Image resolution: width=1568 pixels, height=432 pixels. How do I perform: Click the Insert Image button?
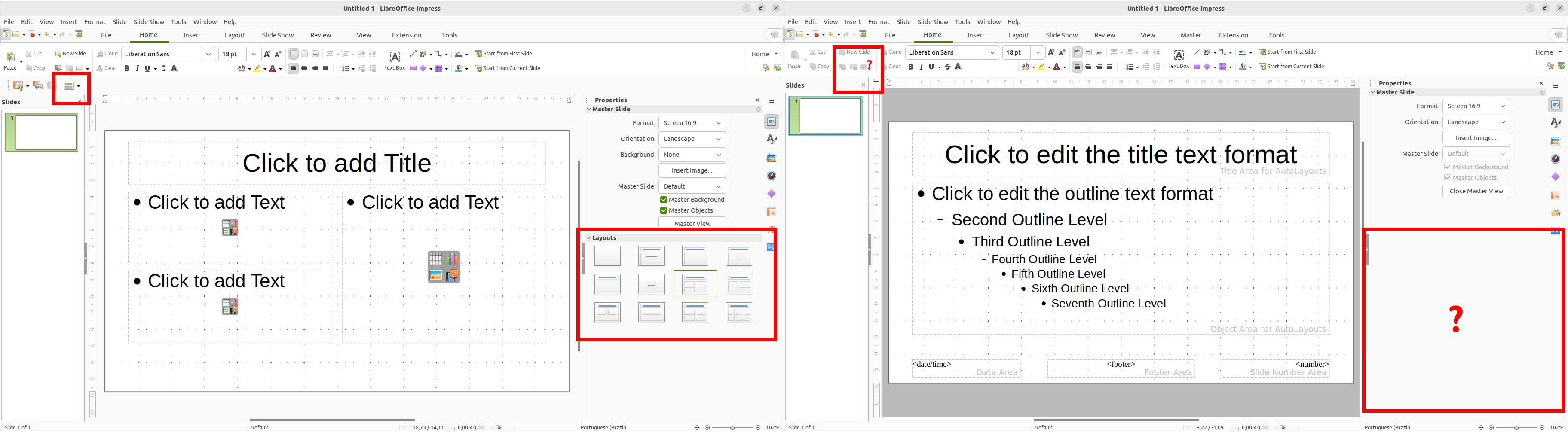(692, 170)
